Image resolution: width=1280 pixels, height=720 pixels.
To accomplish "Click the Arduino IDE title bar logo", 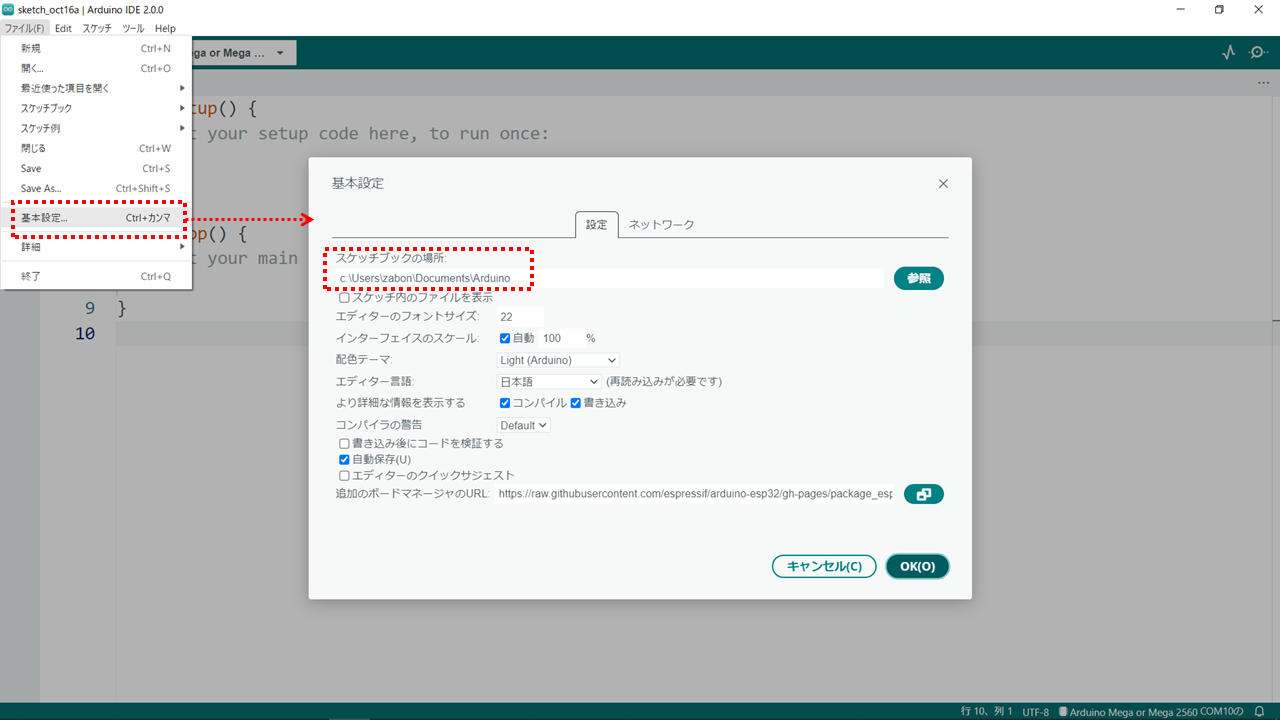I will coord(9,9).
